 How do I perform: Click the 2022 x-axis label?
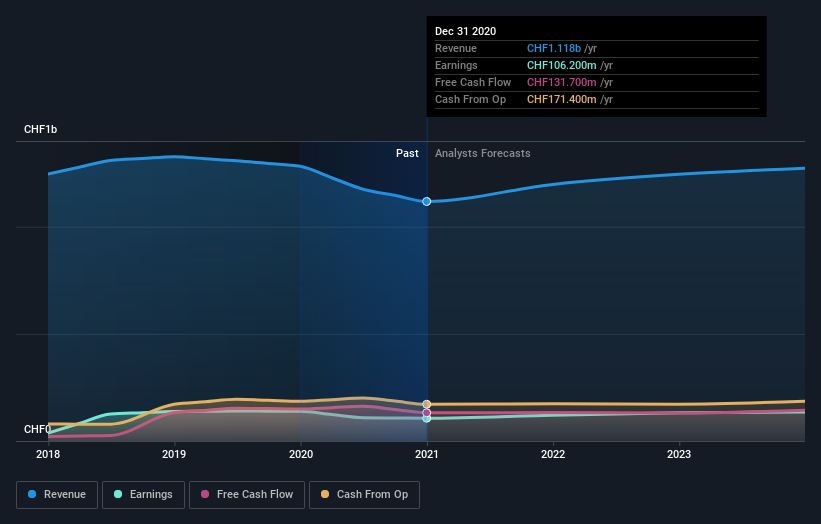(x=553, y=454)
